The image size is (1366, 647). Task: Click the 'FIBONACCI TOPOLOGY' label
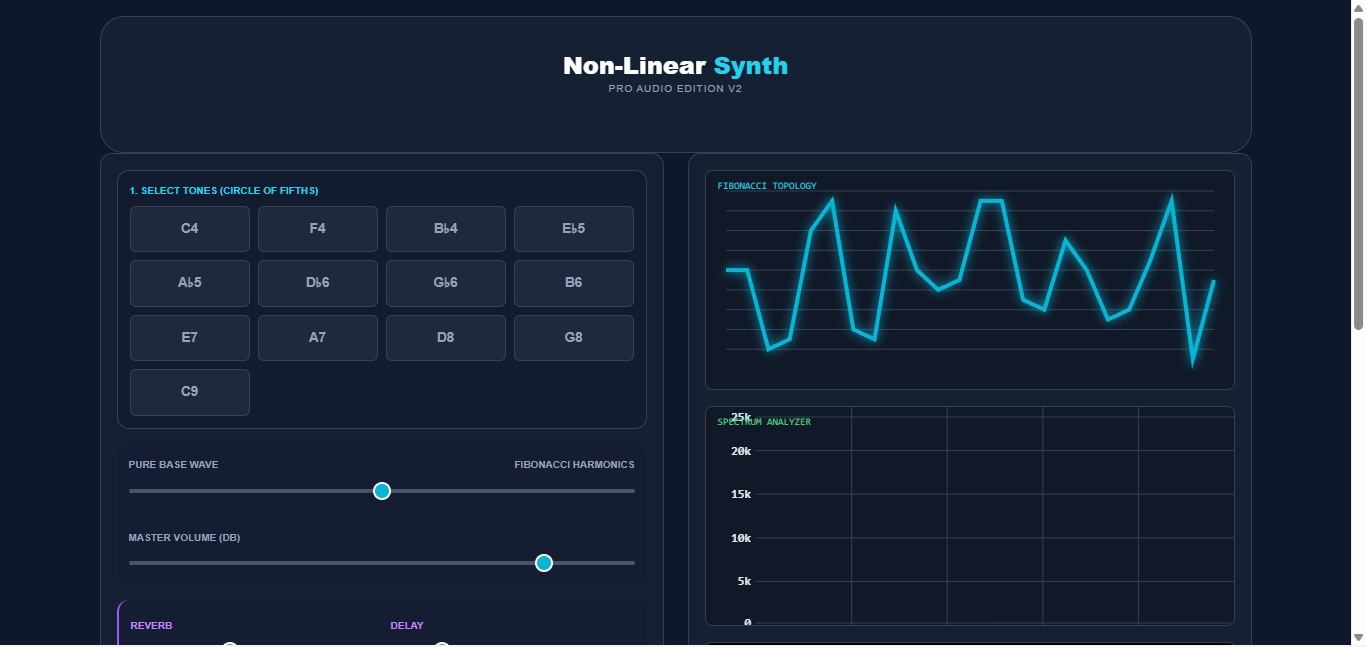(x=767, y=186)
